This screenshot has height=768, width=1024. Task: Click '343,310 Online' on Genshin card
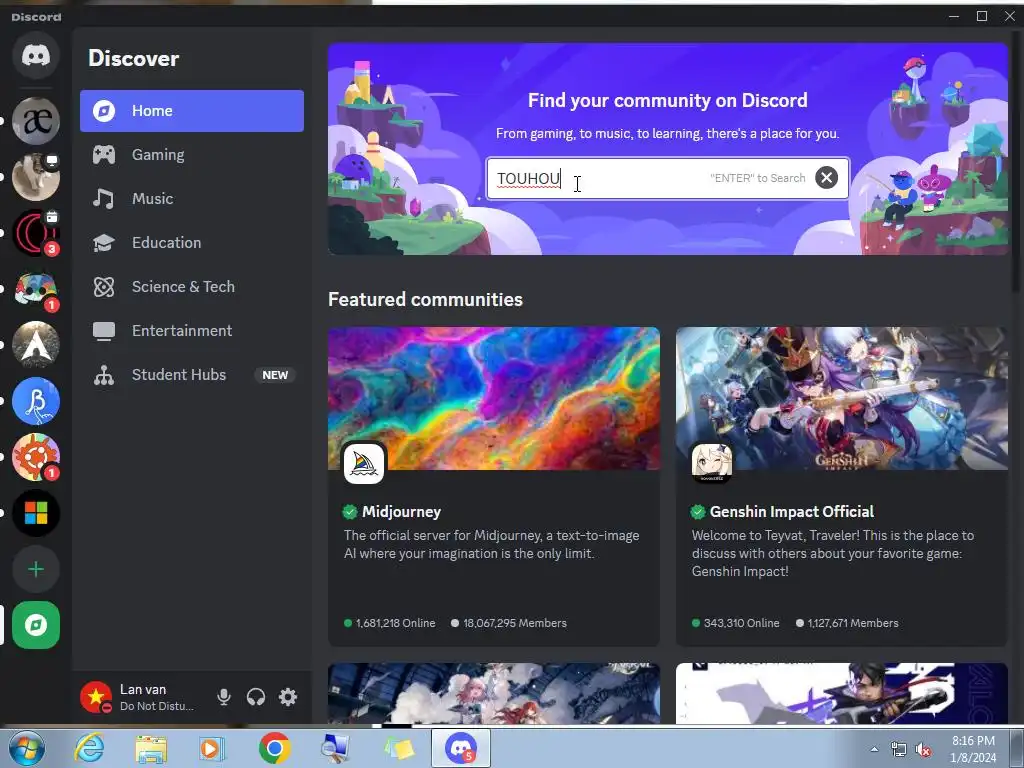[741, 623]
